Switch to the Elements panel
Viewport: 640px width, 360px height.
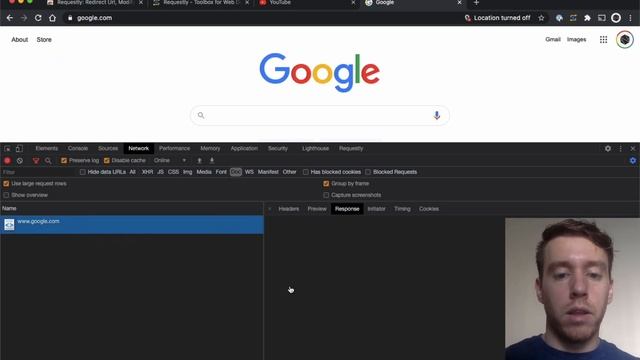pyautogui.click(x=47, y=149)
